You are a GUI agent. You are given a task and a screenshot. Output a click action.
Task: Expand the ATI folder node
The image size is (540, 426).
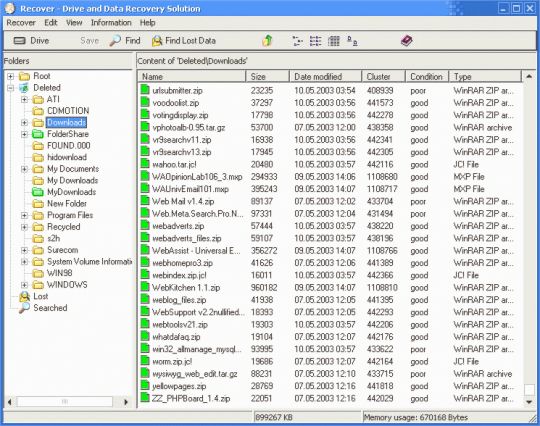tap(24, 100)
